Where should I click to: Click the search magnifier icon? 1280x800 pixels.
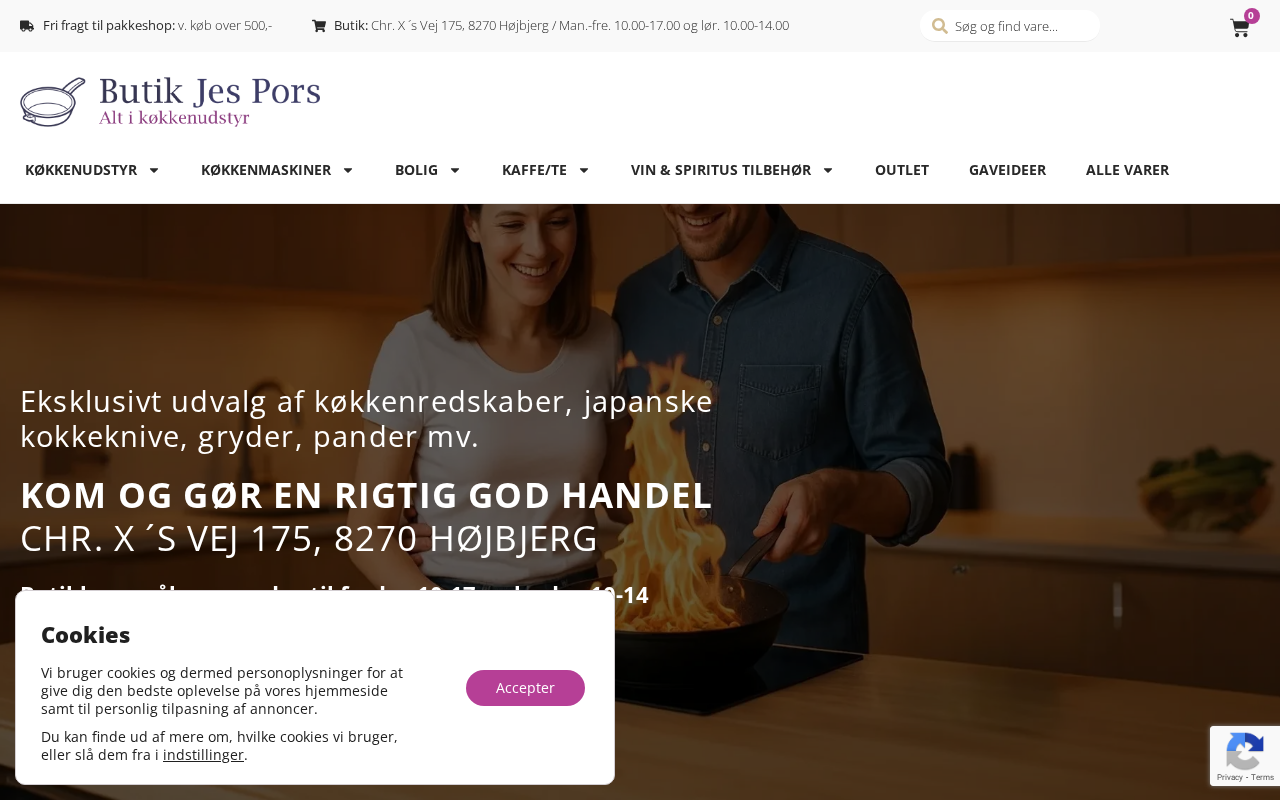[940, 26]
